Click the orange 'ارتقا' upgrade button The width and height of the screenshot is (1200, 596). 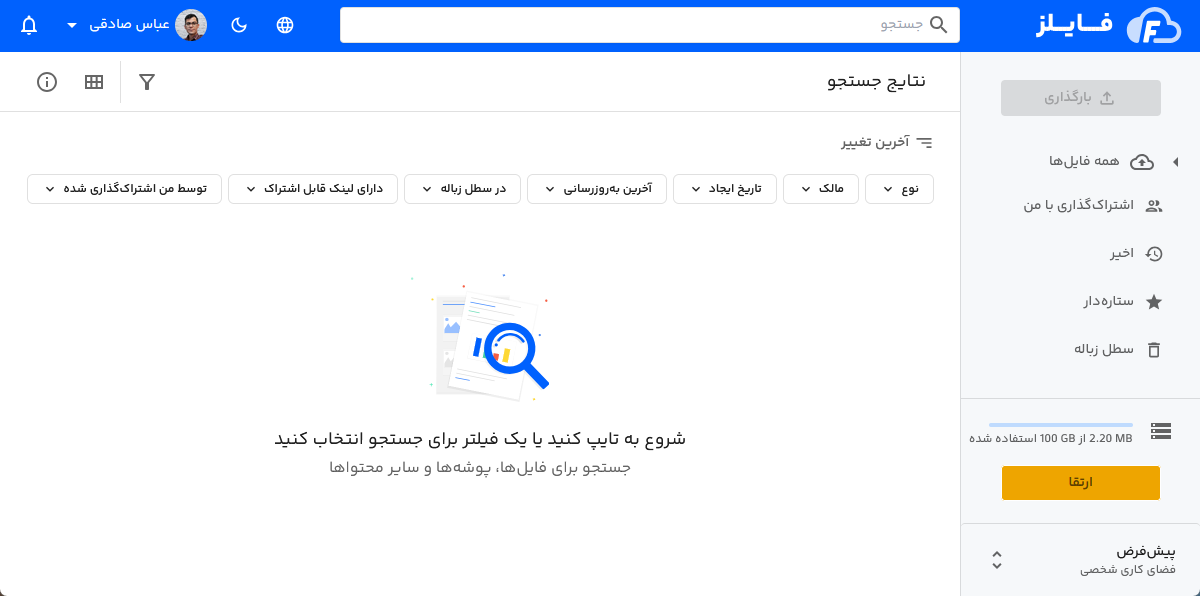[1081, 483]
